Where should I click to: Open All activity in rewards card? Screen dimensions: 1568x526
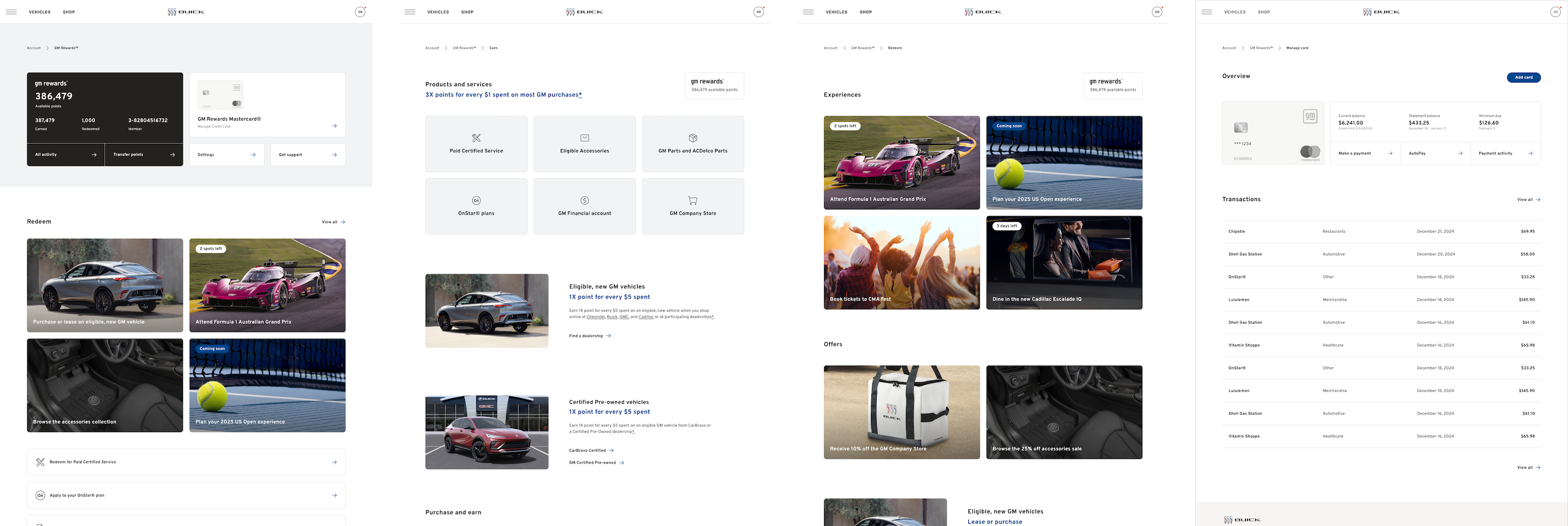66,155
